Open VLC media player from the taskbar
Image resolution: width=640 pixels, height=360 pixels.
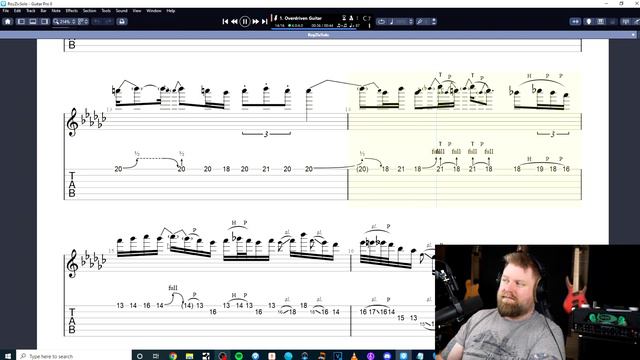point(354,356)
